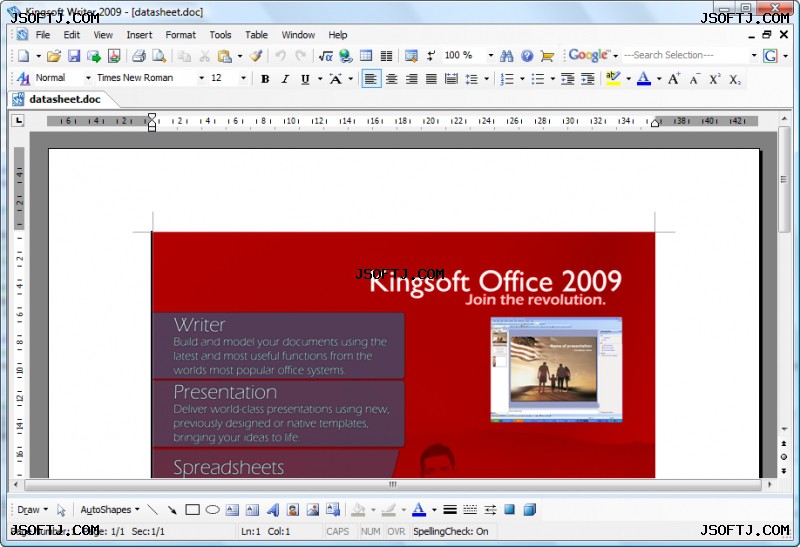Image resolution: width=800 pixels, height=547 pixels.
Task: Open the Edit menu
Action: (71, 35)
